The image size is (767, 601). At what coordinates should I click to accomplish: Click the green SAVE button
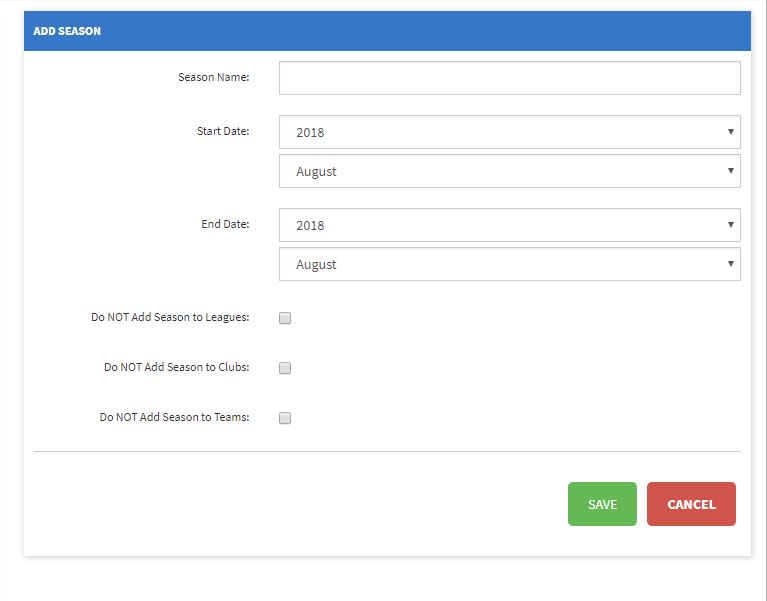(x=602, y=504)
